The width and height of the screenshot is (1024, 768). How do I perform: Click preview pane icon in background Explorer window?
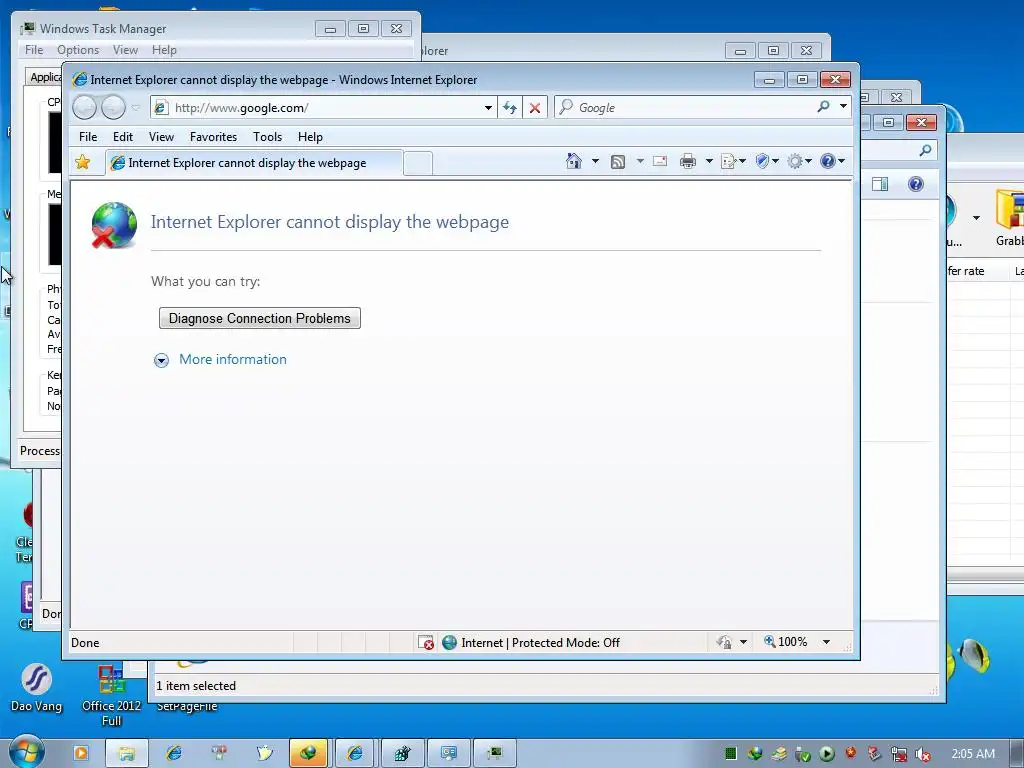[880, 184]
